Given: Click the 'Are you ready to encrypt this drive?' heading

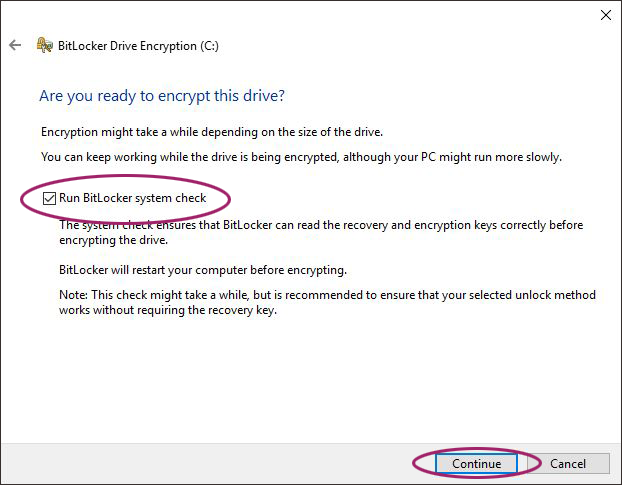Looking at the screenshot, I should click(162, 96).
